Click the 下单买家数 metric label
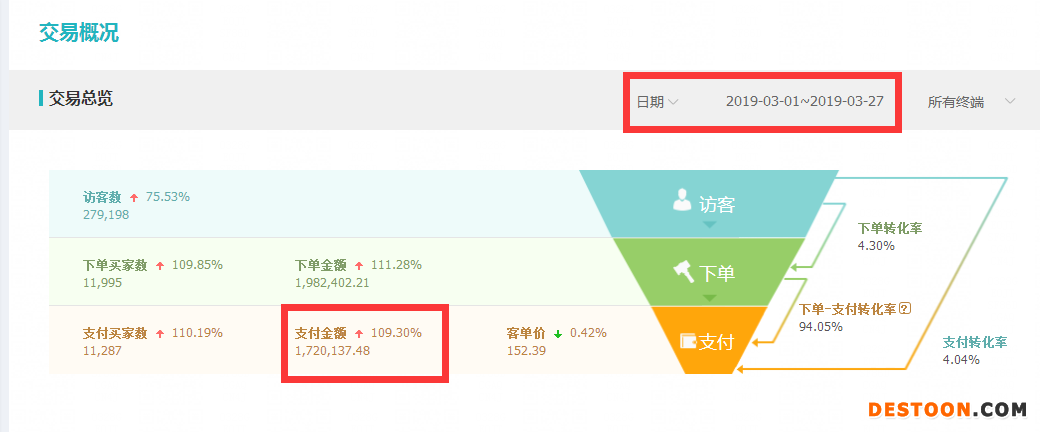This screenshot has width=1040, height=432. [x=115, y=265]
